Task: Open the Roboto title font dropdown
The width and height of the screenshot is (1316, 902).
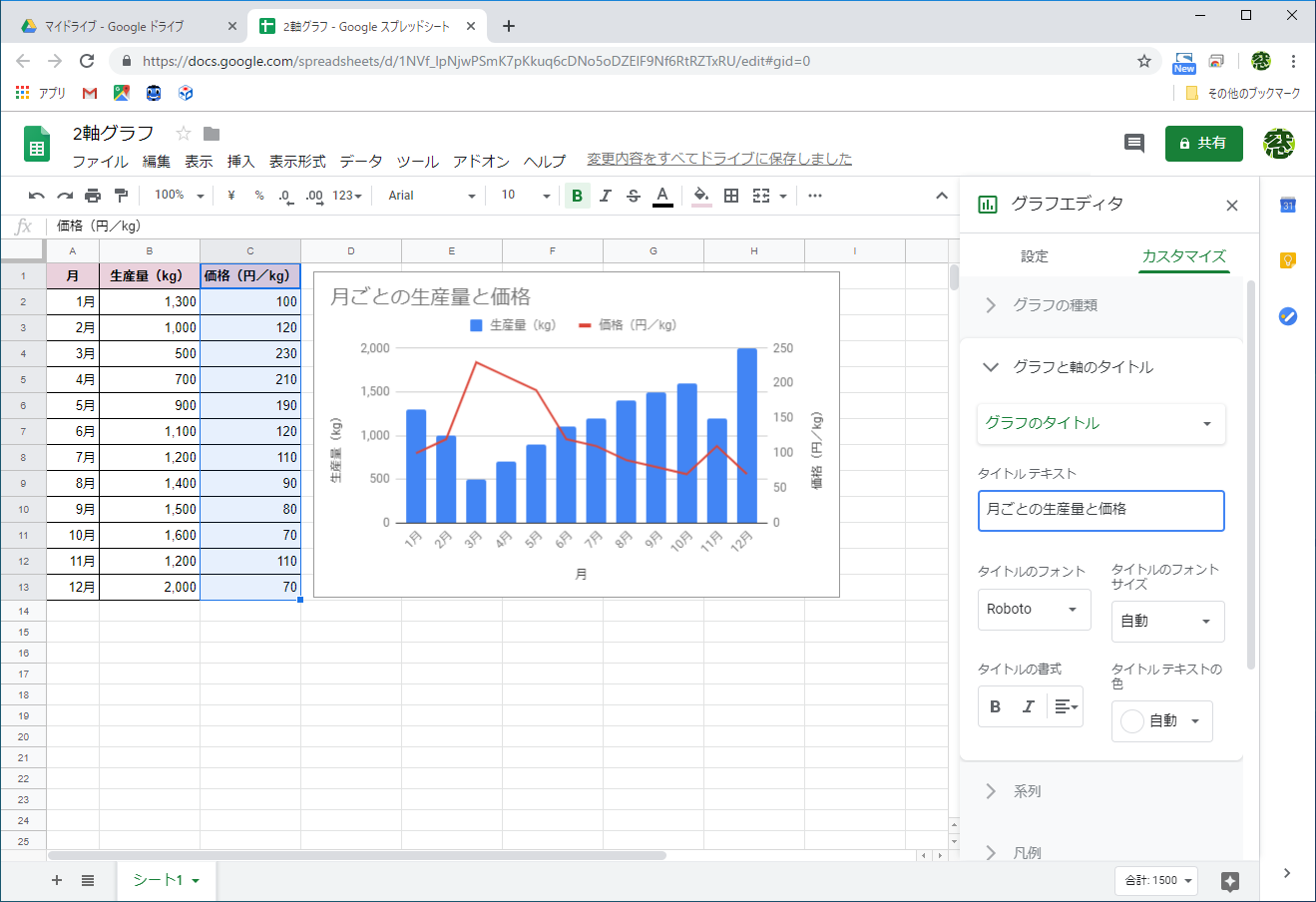Action: pyautogui.click(x=1034, y=610)
